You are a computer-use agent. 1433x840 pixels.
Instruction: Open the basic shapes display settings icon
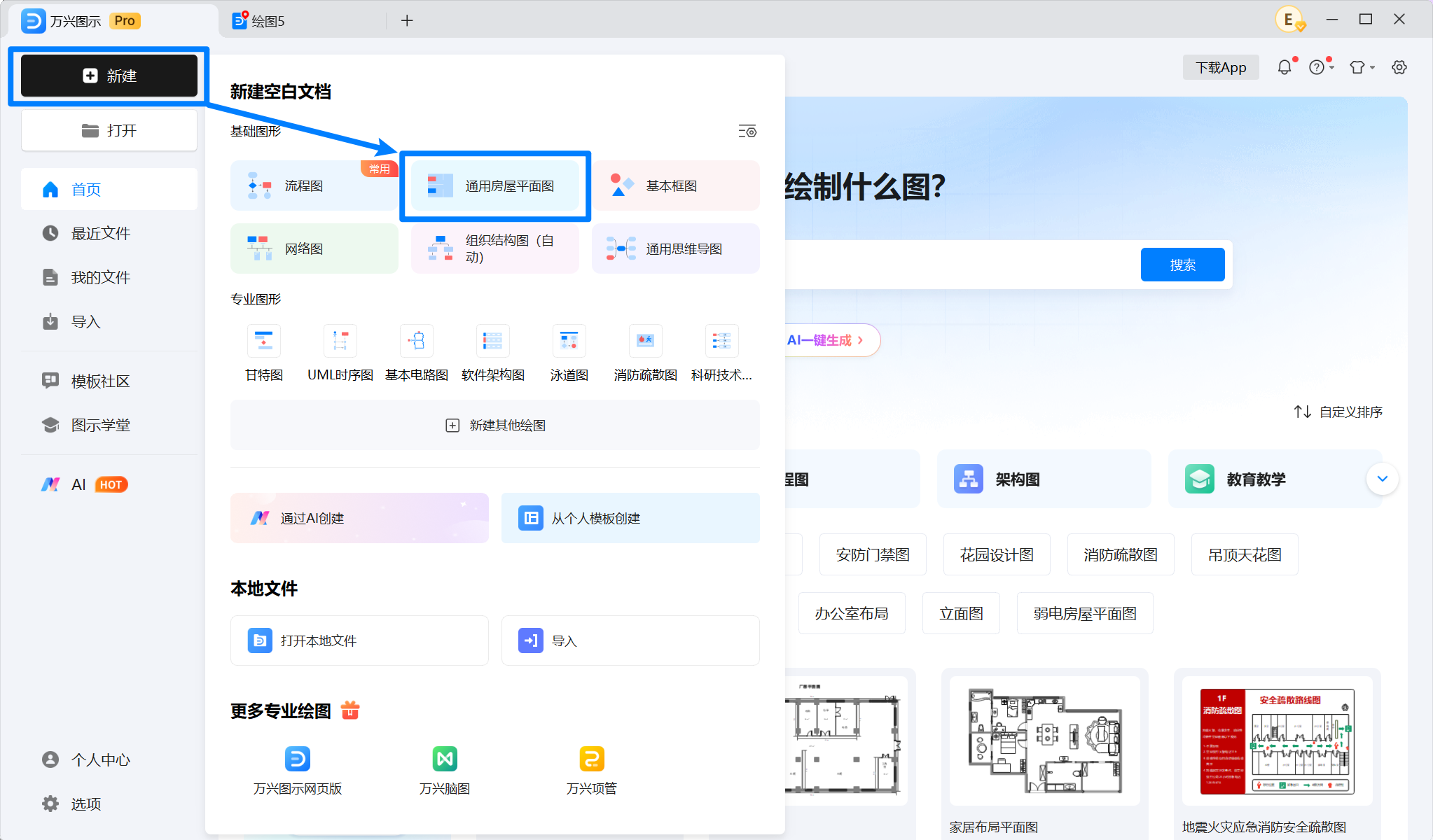pos(747,131)
